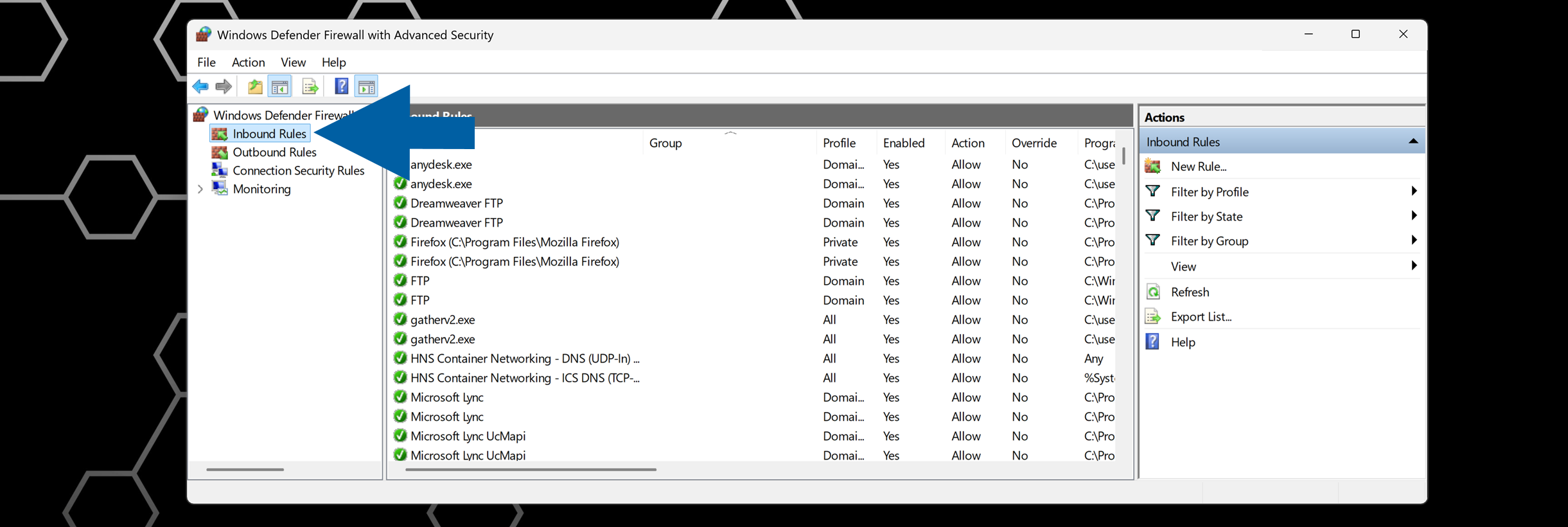Expand the Monitoring tree node
This screenshot has width=1568, height=527.
200,189
